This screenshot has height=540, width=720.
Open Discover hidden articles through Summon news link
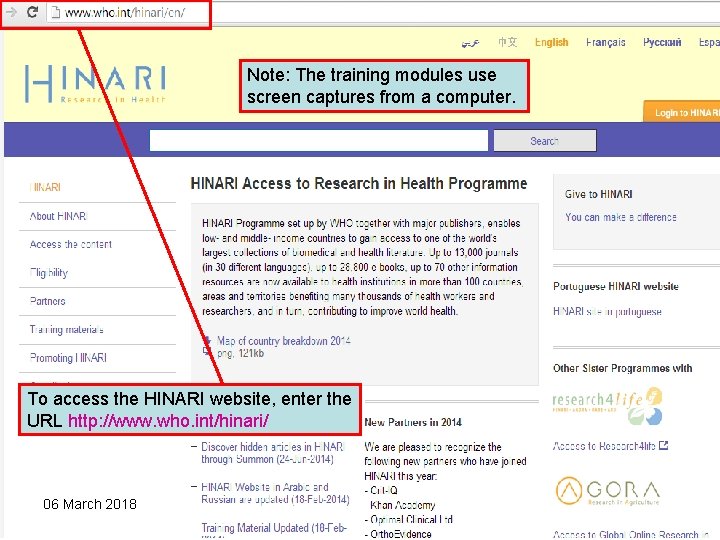[x=272, y=453]
